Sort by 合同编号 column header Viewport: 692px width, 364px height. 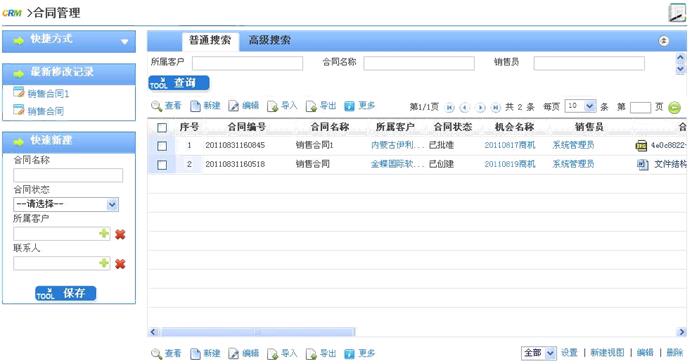pos(247,127)
